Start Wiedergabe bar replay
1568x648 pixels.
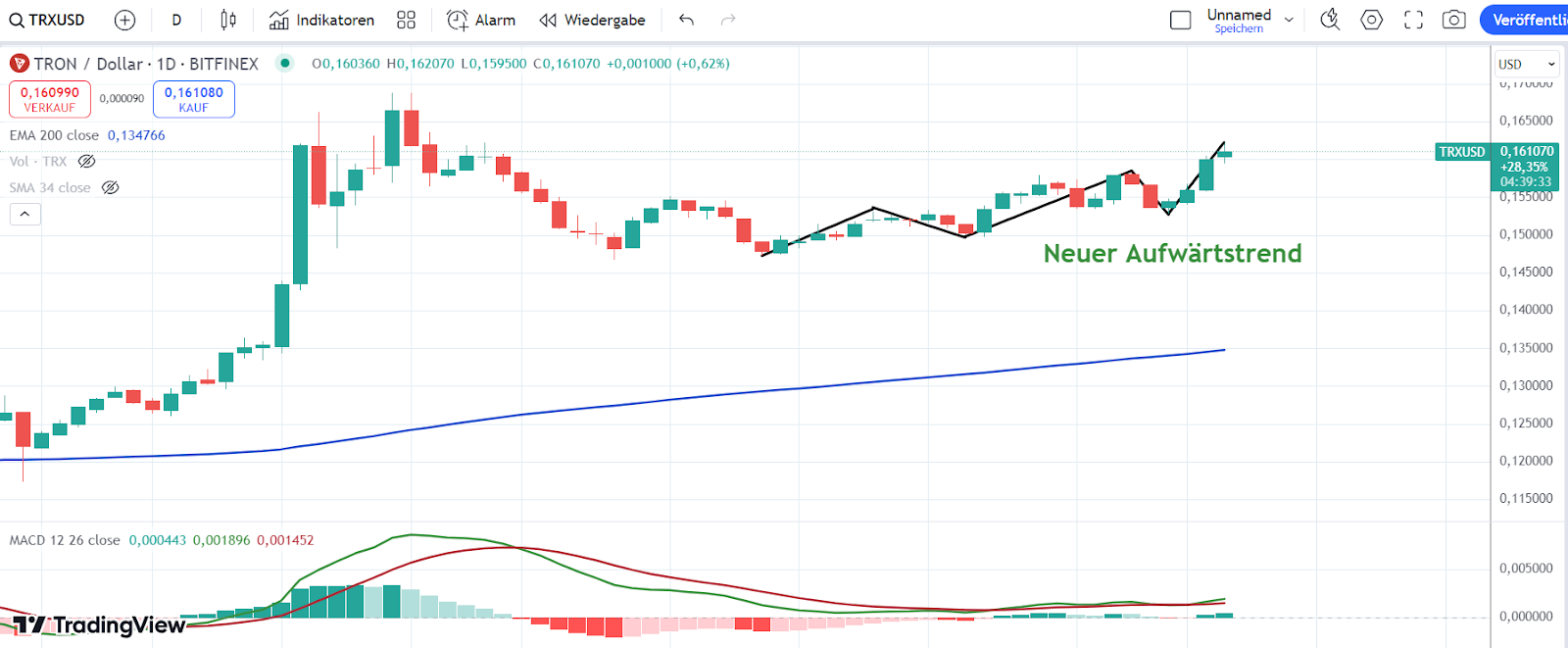click(592, 20)
